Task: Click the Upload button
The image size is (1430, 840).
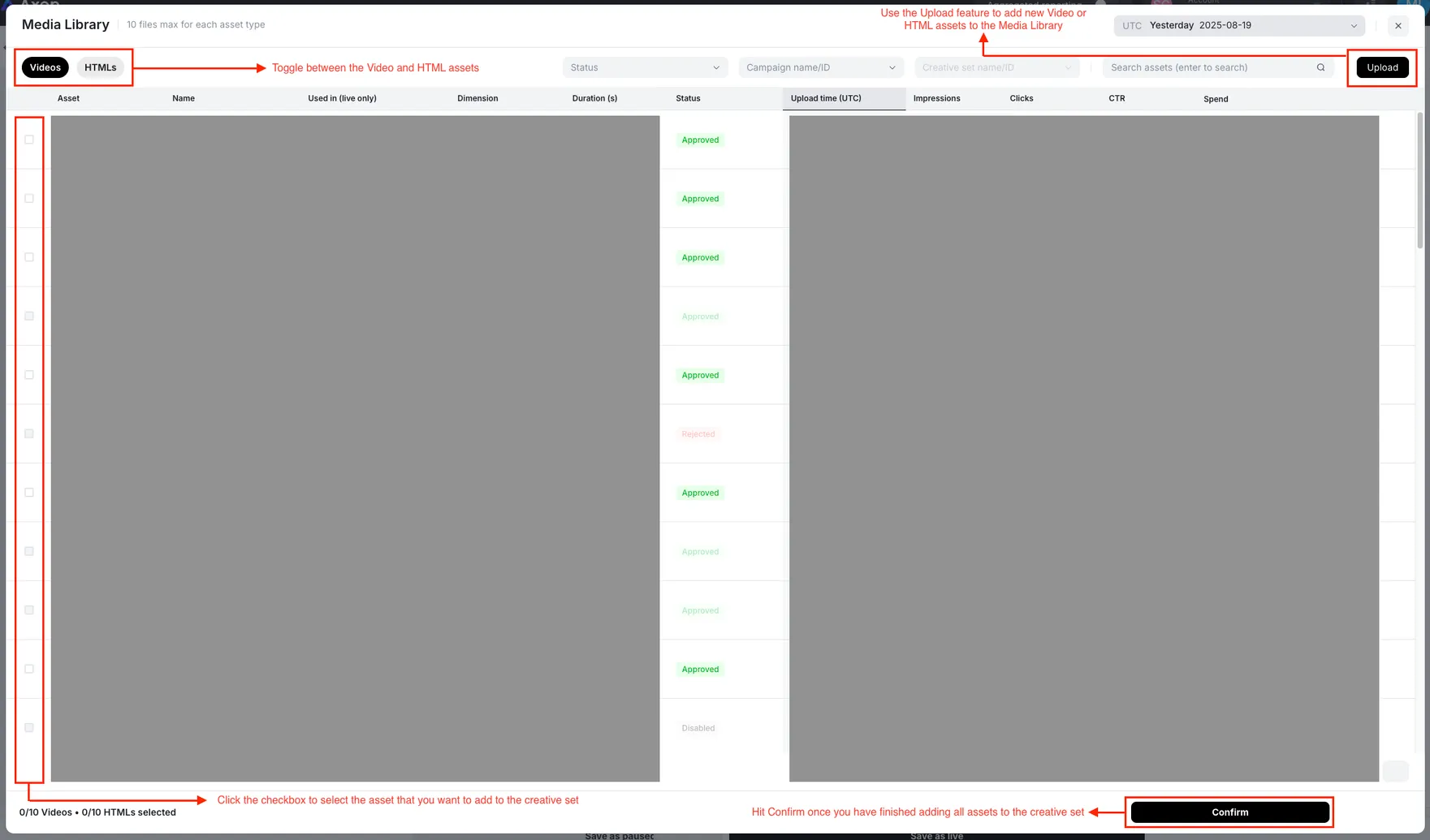Action: [x=1381, y=67]
